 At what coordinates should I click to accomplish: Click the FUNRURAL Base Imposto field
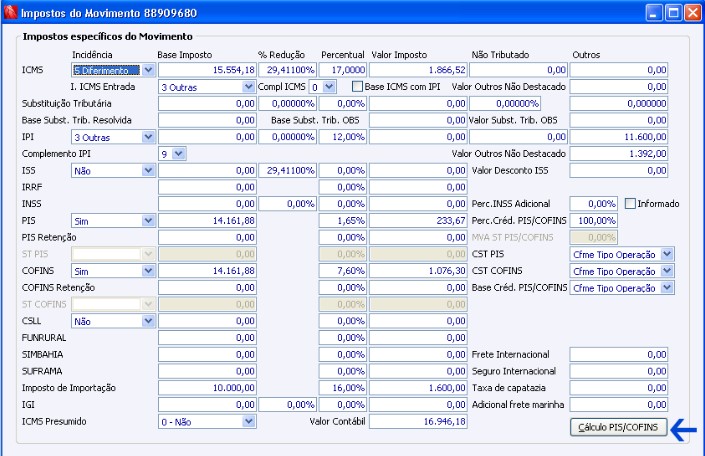point(207,338)
